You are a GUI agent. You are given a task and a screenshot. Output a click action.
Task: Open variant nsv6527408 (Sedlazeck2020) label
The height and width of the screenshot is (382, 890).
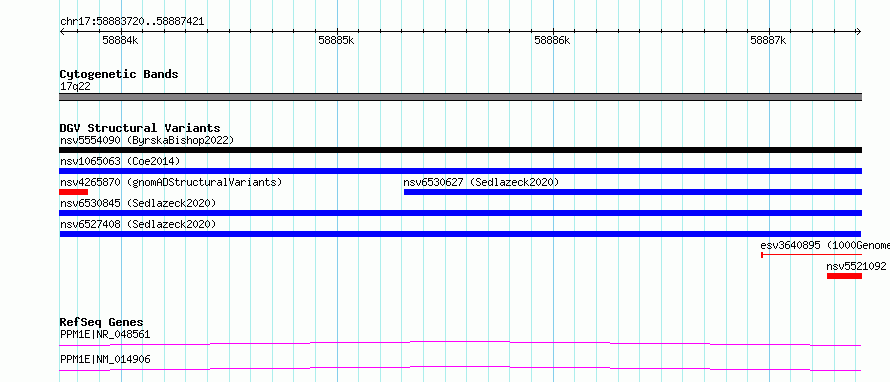click(138, 224)
